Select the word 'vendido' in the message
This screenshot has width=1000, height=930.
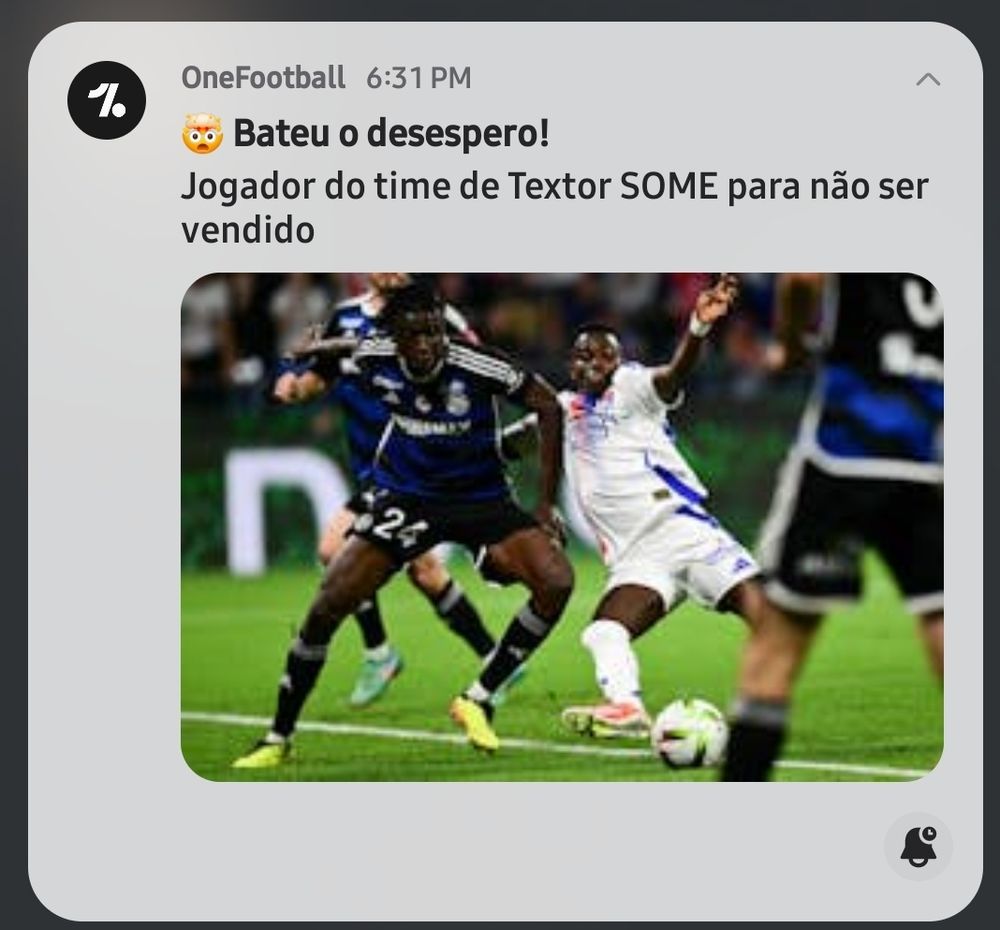(248, 230)
